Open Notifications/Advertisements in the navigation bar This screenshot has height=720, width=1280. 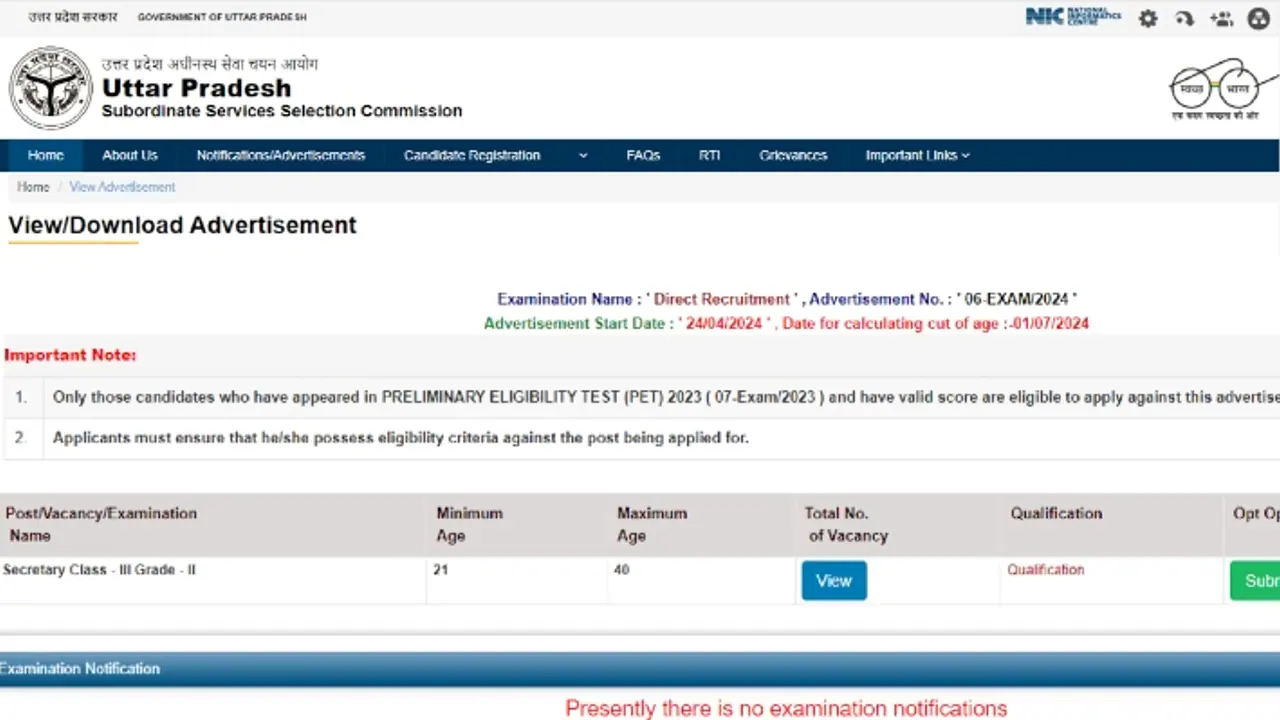[281, 156]
